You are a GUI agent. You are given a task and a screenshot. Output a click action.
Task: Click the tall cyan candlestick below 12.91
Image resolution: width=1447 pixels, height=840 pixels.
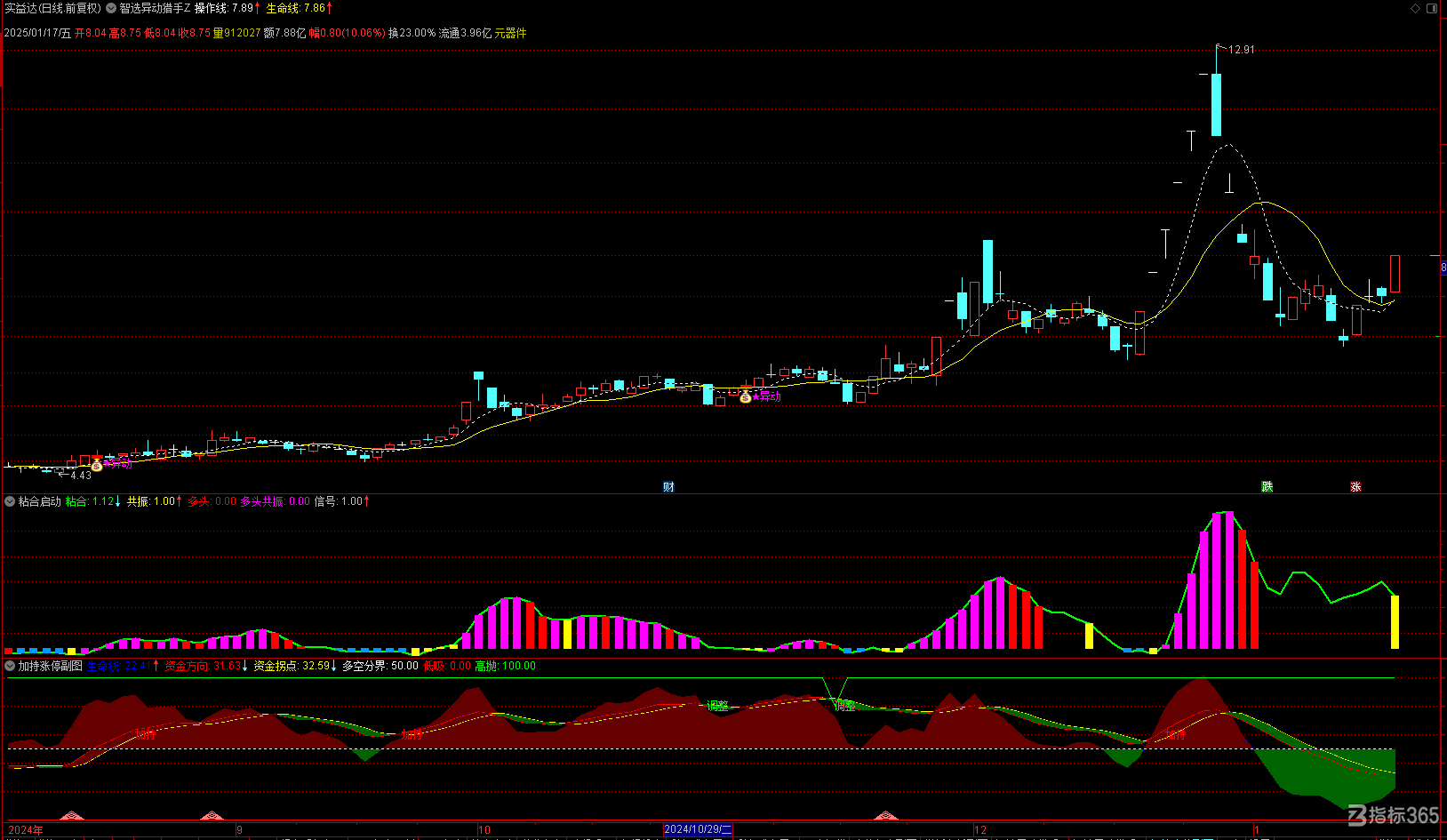click(x=1217, y=104)
